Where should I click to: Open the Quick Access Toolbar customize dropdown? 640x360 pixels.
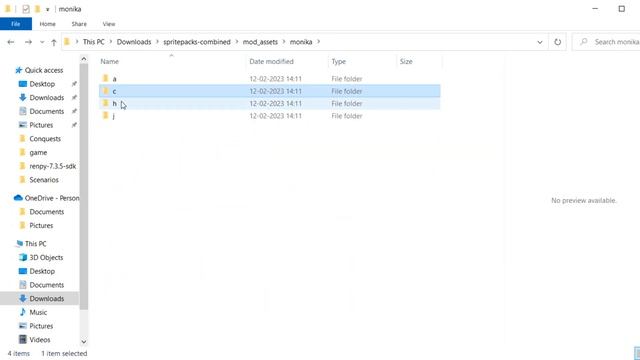(47, 9)
